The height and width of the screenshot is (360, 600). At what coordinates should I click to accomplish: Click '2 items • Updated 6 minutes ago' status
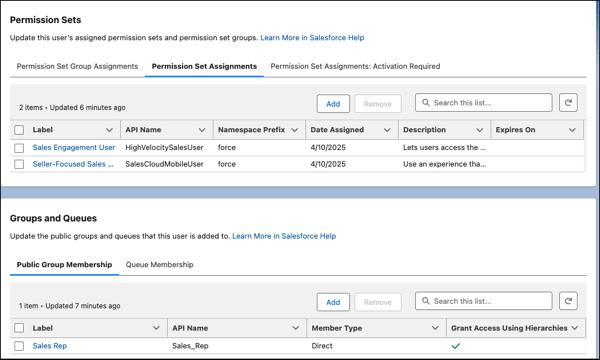point(72,108)
